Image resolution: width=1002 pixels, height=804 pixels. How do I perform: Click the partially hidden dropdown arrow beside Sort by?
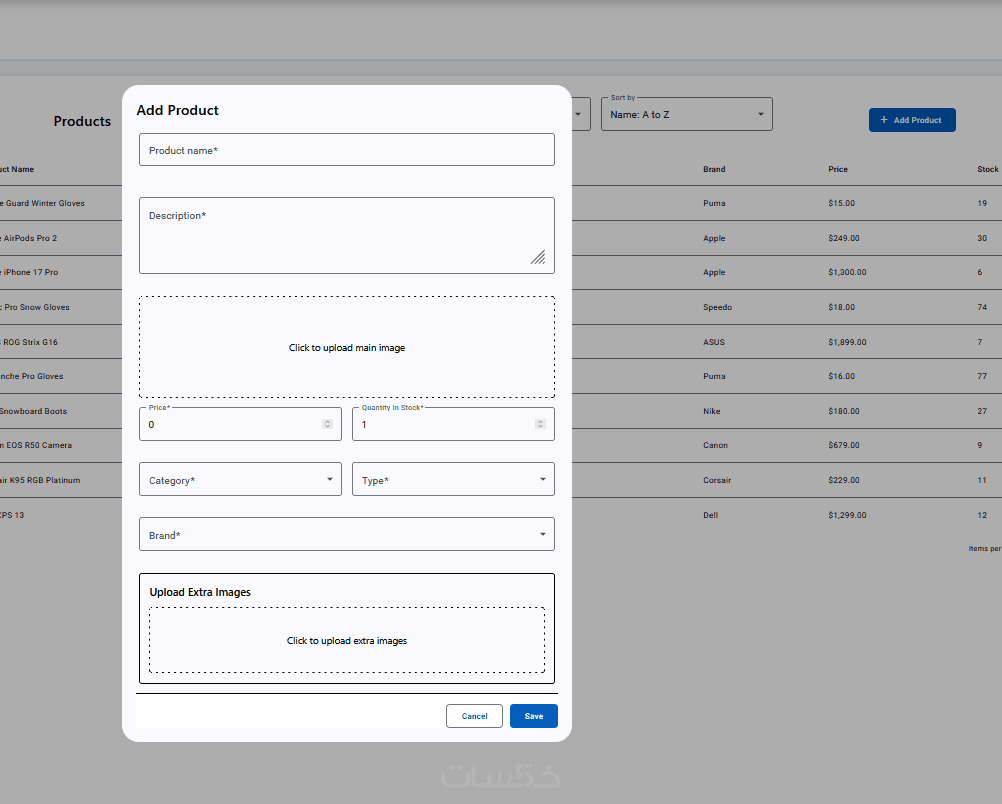tap(578, 114)
